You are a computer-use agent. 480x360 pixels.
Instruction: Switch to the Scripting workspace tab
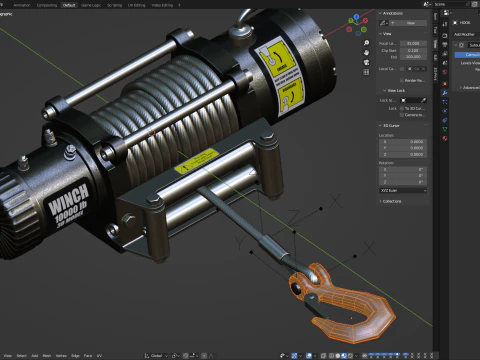coord(114,5)
